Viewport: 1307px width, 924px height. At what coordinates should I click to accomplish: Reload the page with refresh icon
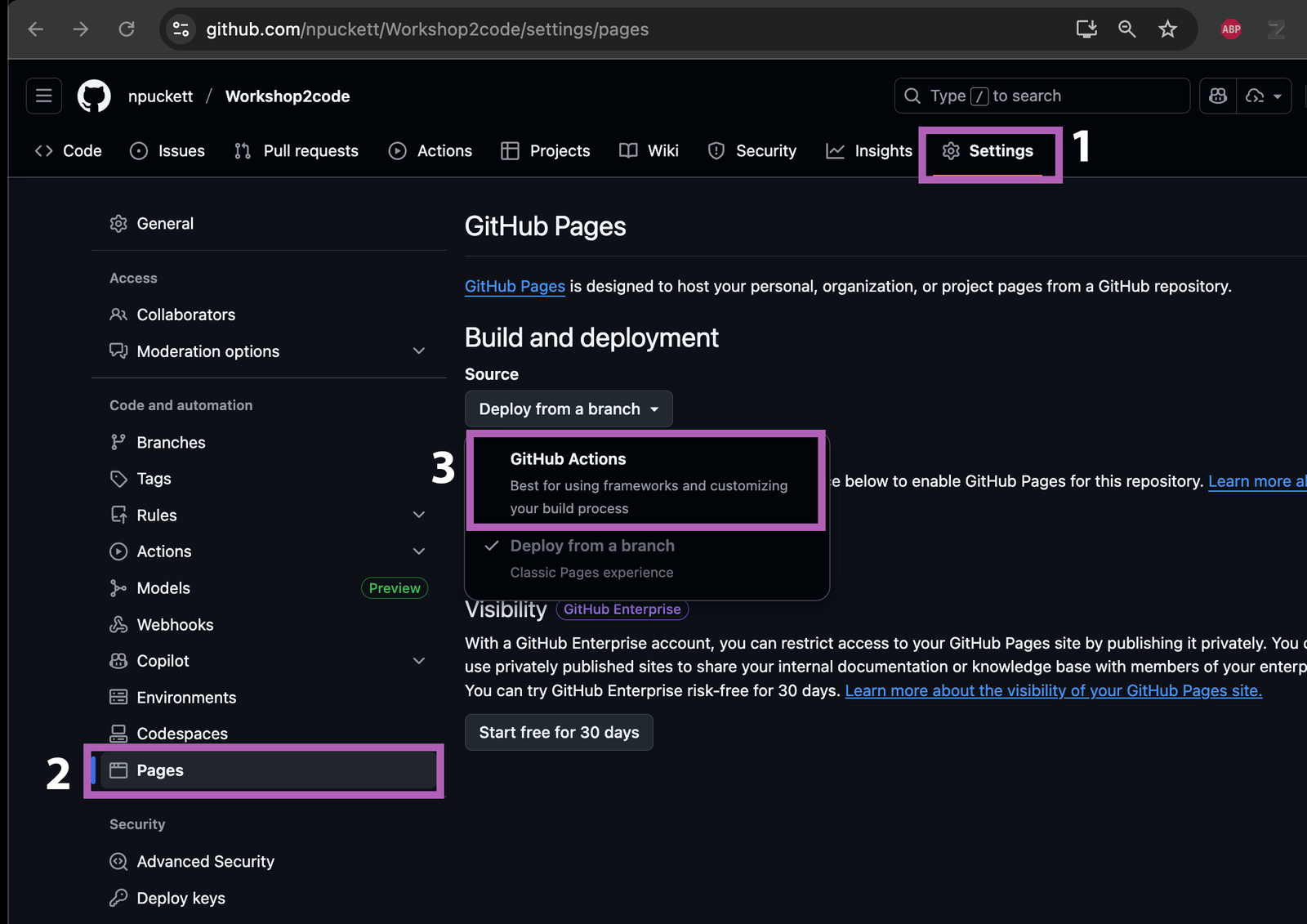point(127,29)
